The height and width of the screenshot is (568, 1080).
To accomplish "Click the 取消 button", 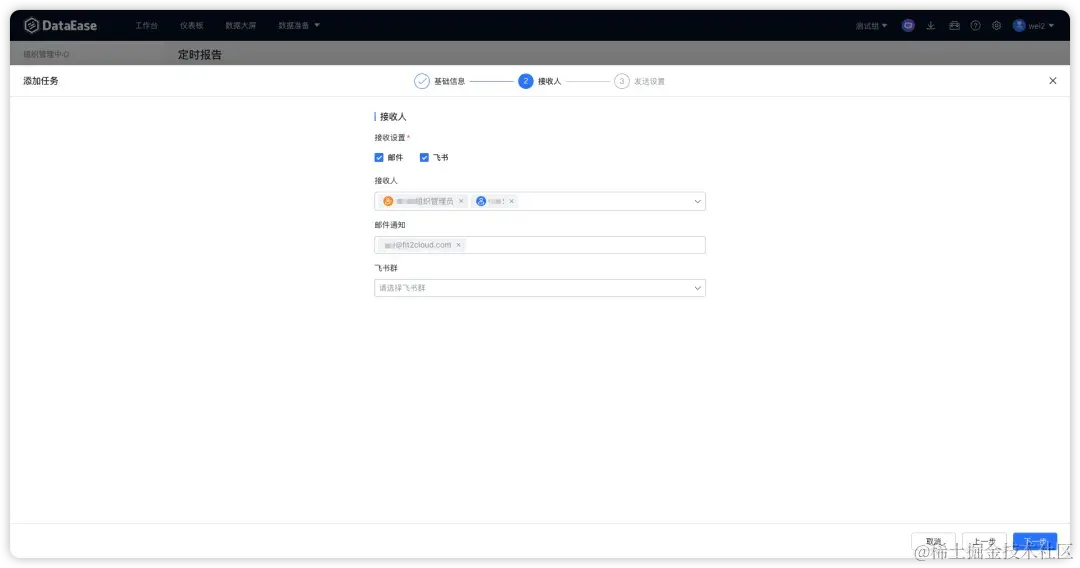I will pos(933,542).
